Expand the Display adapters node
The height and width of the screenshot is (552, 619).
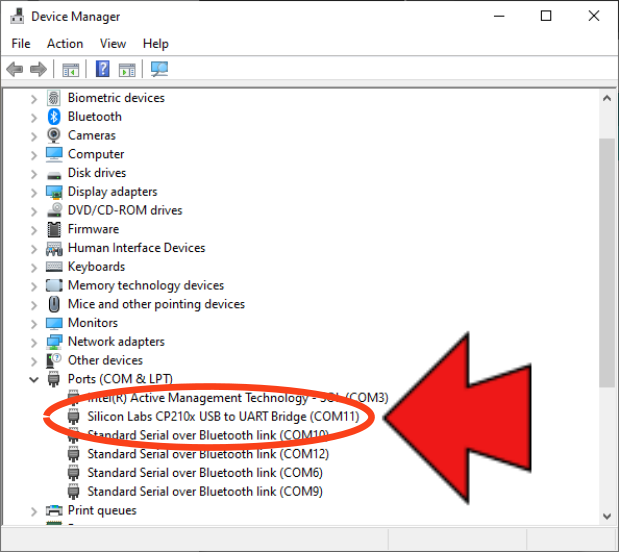[x=34, y=192]
